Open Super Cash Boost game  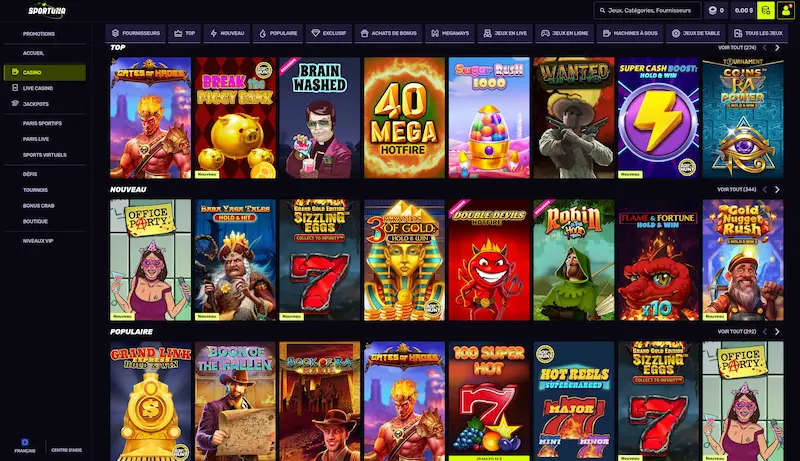[659, 118]
